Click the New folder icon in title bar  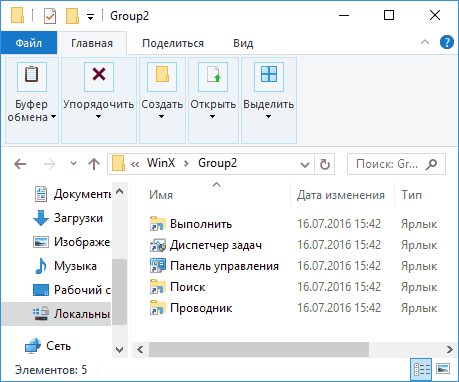tap(72, 16)
